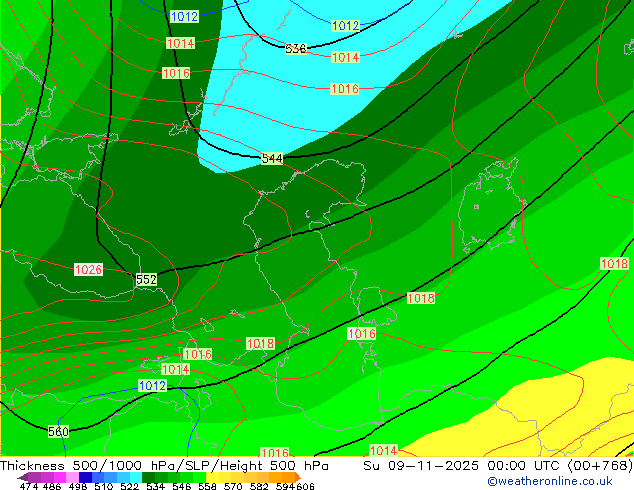Click the 552 height contour label
Viewport: 634px width, 490px height.
coord(146,279)
